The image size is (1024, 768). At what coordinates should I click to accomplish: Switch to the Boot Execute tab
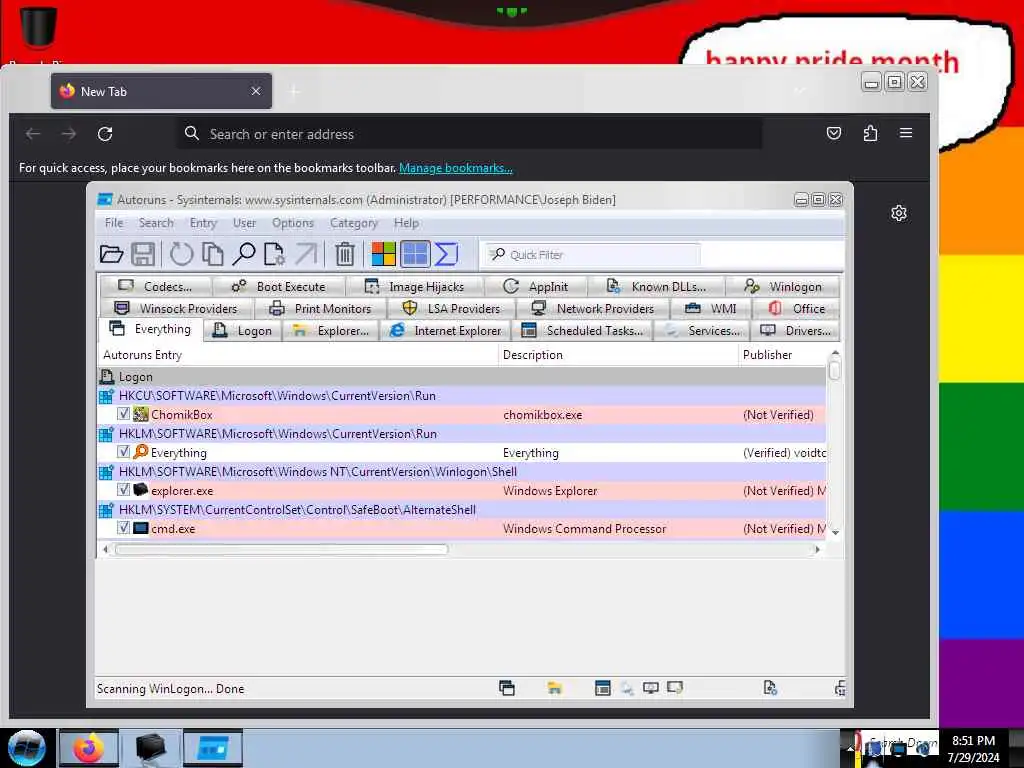(278, 287)
